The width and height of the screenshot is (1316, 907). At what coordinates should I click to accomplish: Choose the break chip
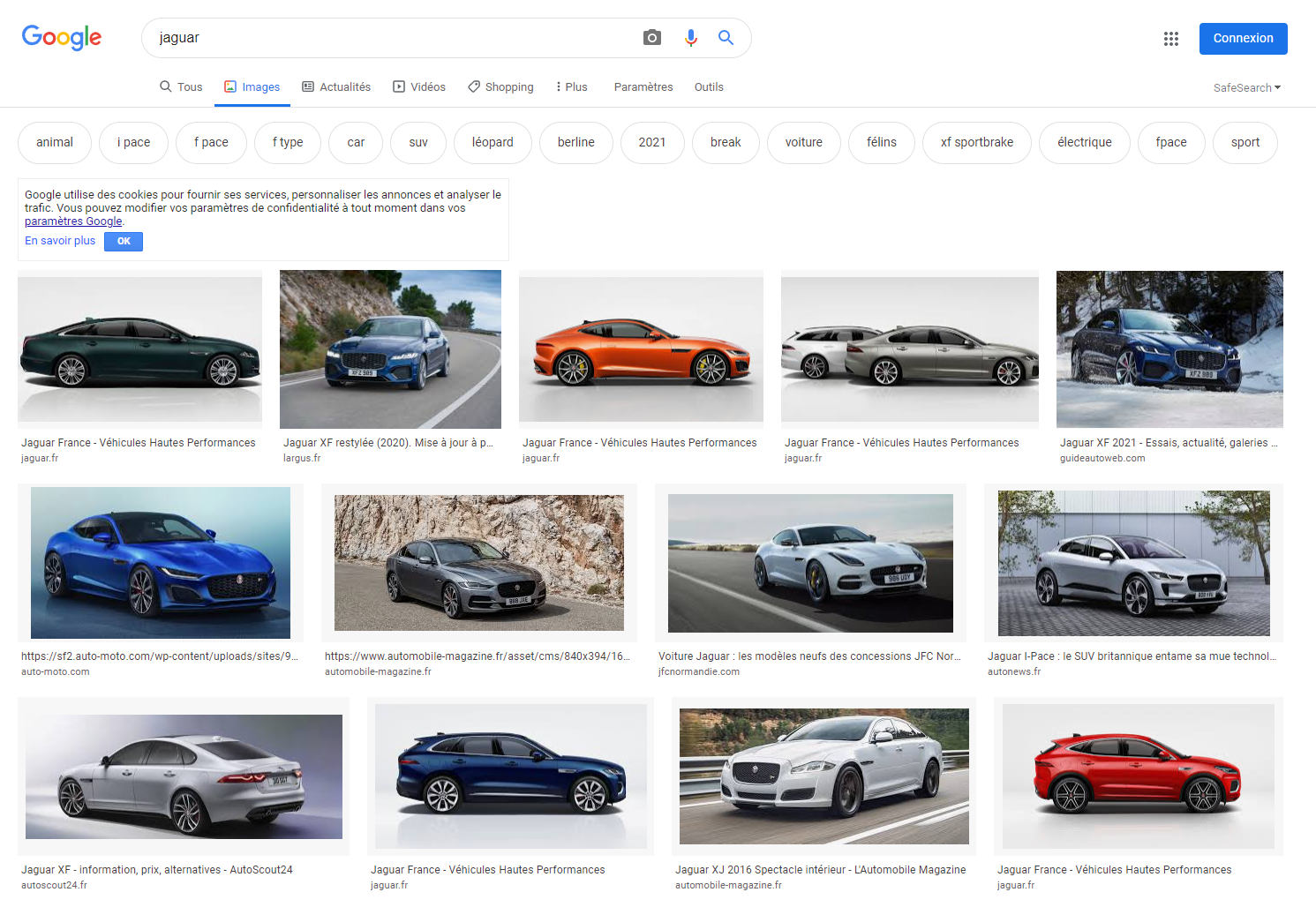click(726, 143)
